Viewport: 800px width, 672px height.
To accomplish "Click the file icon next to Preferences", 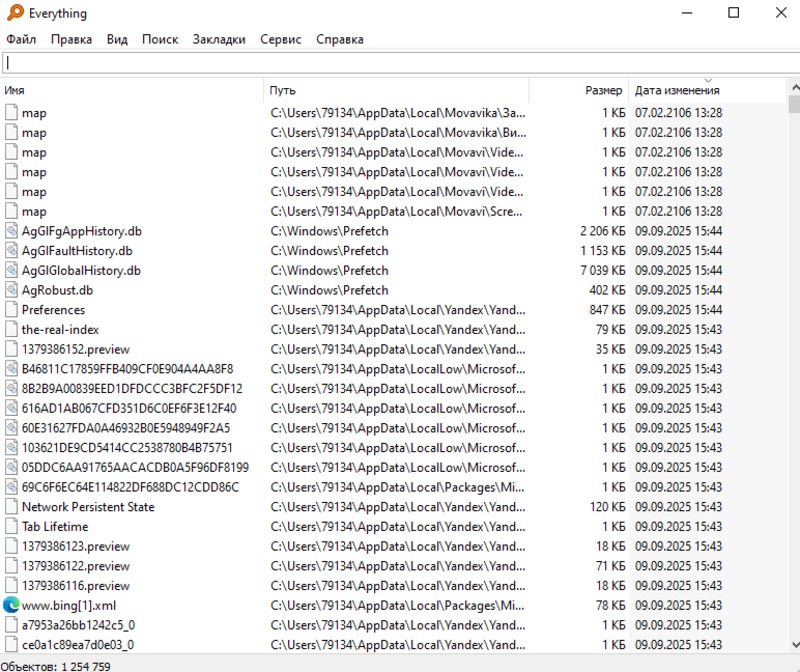I will 12,310.
